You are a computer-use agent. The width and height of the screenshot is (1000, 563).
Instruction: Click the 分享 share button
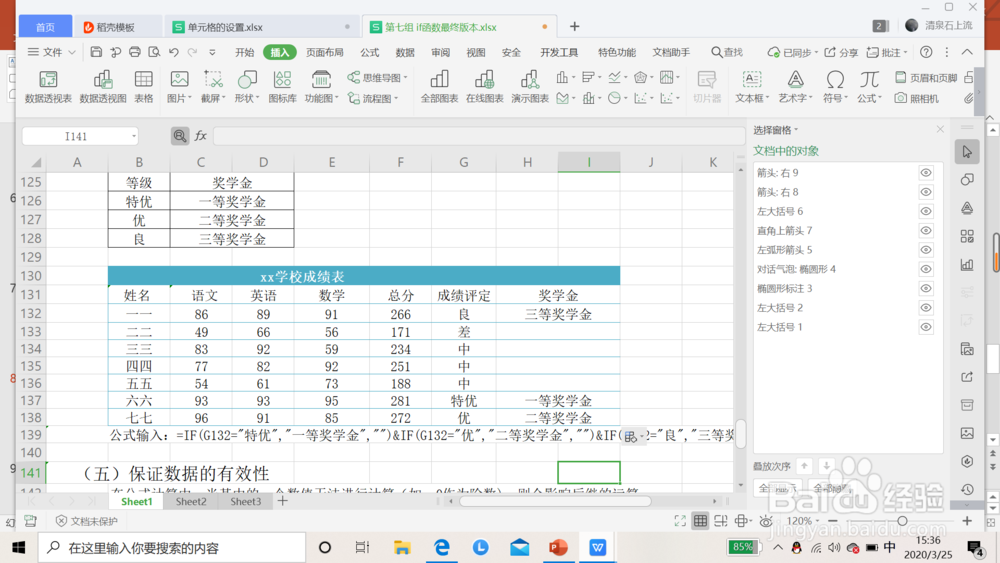pos(841,52)
